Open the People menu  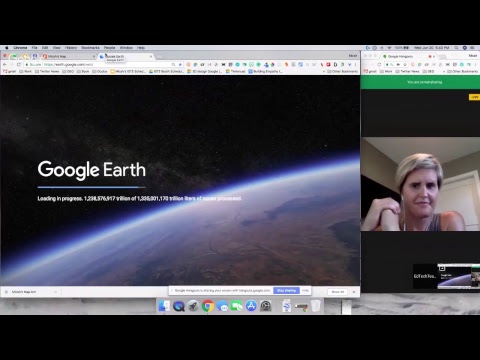click(x=109, y=48)
